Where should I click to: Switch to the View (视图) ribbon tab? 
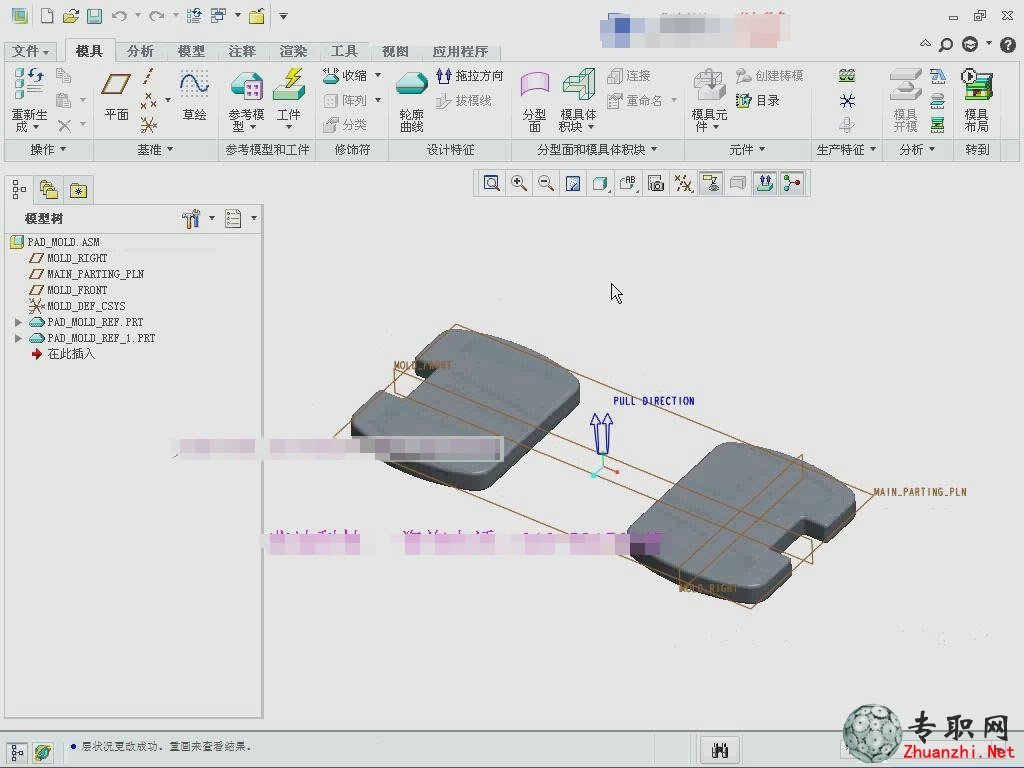pyautogui.click(x=394, y=51)
